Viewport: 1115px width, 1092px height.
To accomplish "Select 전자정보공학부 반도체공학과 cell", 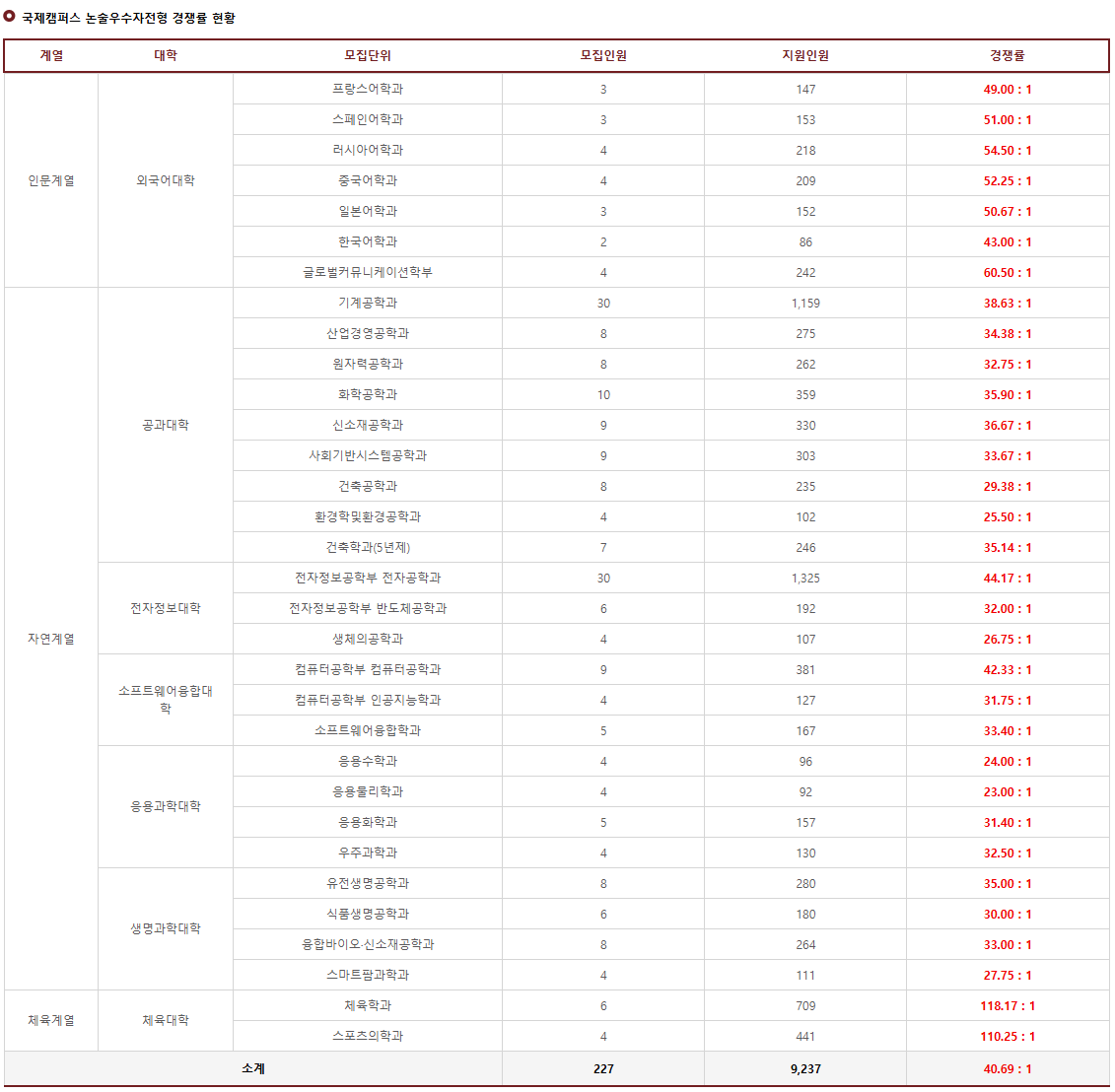I will [368, 608].
